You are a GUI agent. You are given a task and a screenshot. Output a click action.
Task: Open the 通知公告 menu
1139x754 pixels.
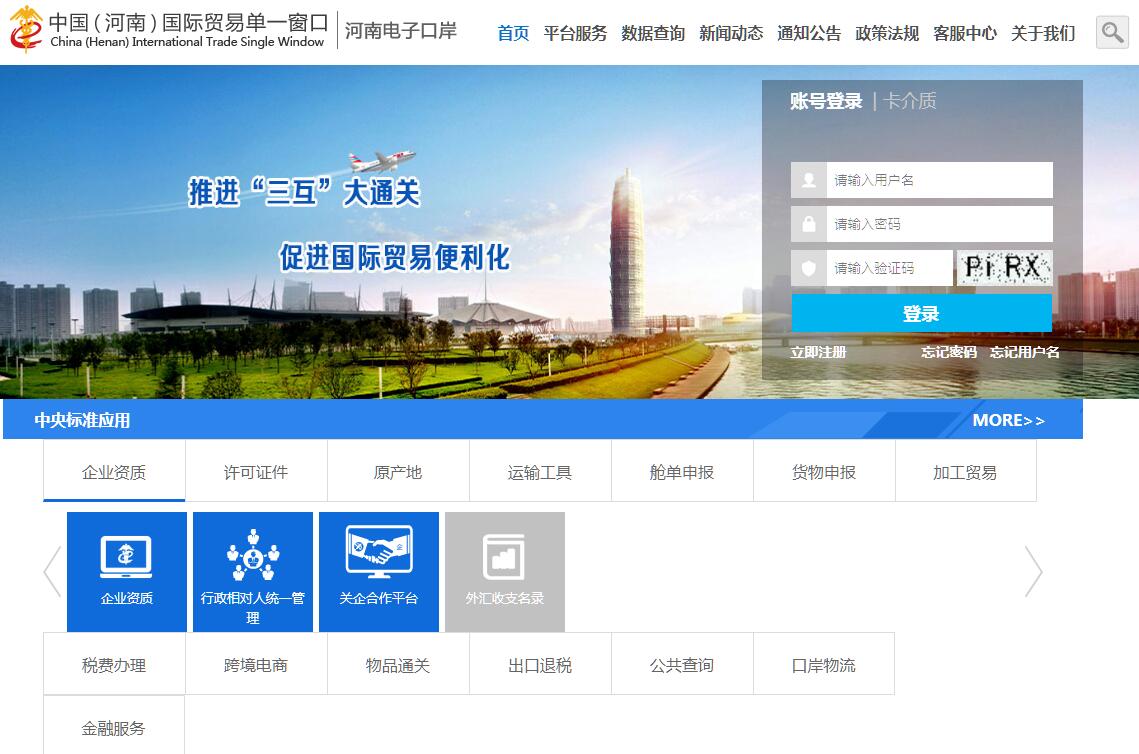[809, 33]
